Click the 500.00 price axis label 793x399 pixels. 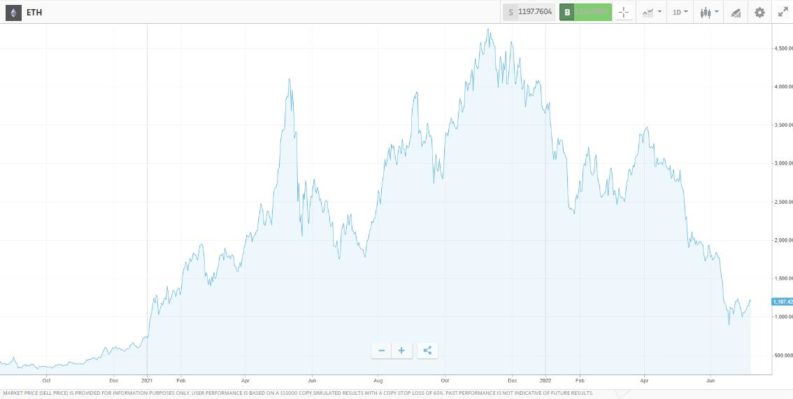(x=785, y=355)
